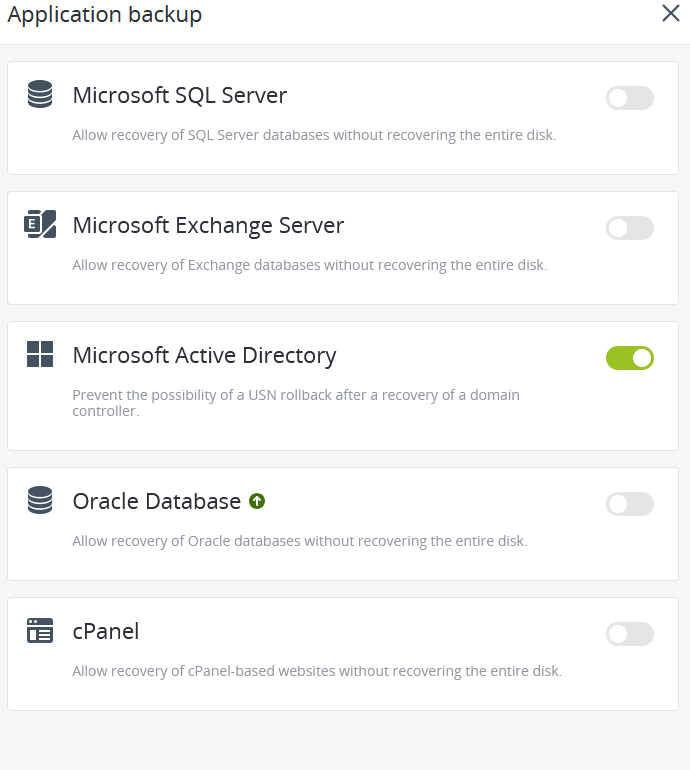Switch on Oracle Database backup

[630, 504]
